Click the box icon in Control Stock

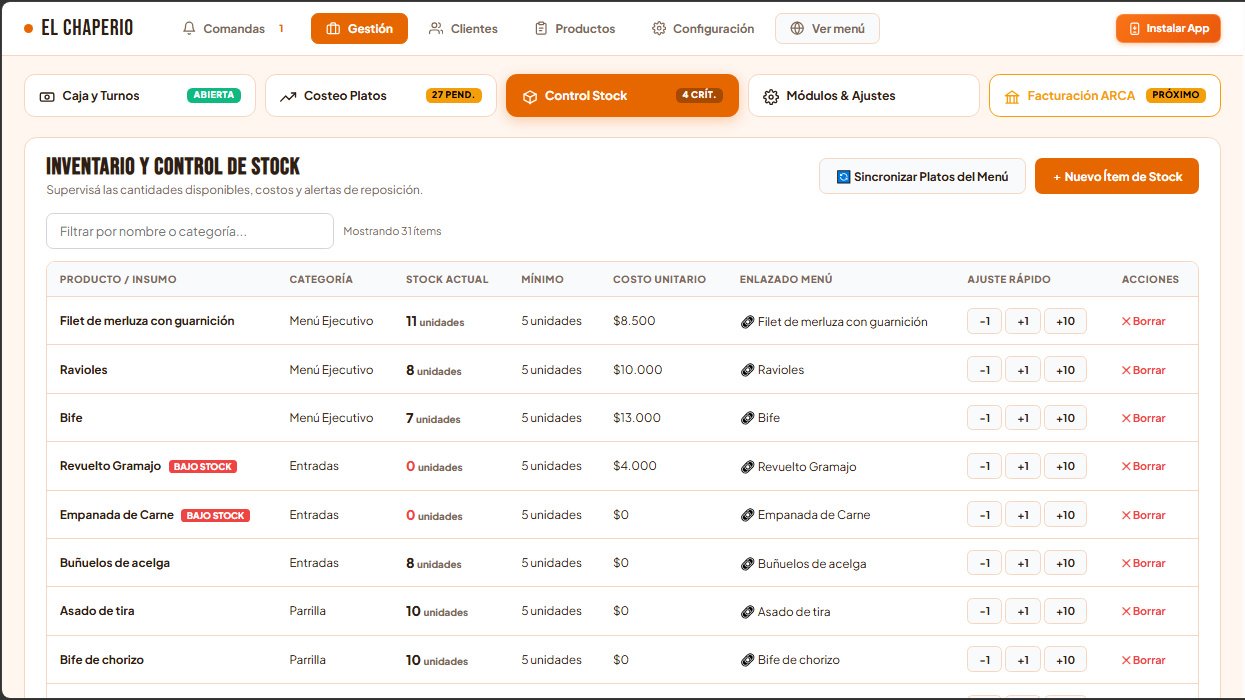(x=530, y=97)
